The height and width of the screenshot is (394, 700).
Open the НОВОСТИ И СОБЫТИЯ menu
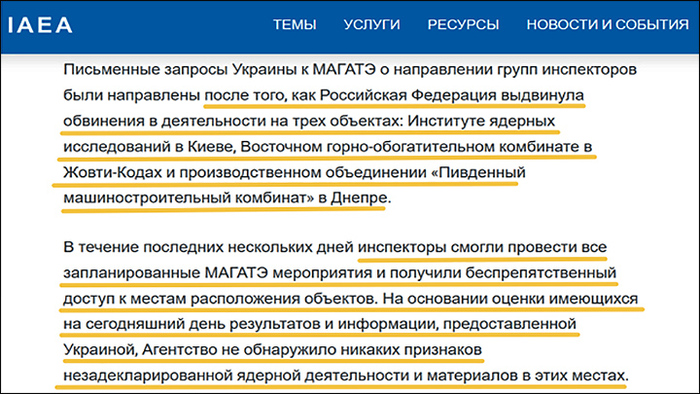[608, 25]
